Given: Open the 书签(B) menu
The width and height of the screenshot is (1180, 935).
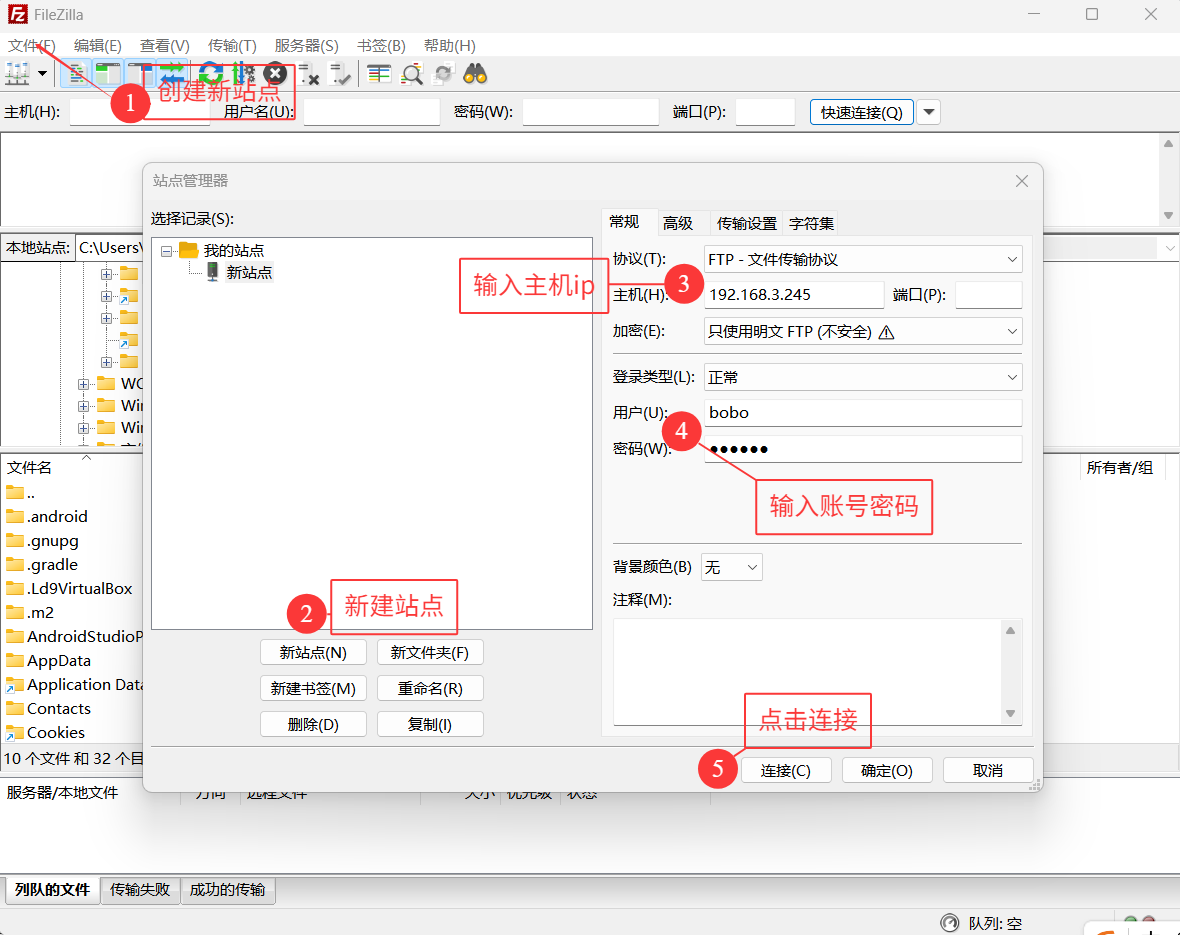Looking at the screenshot, I should click(x=381, y=46).
